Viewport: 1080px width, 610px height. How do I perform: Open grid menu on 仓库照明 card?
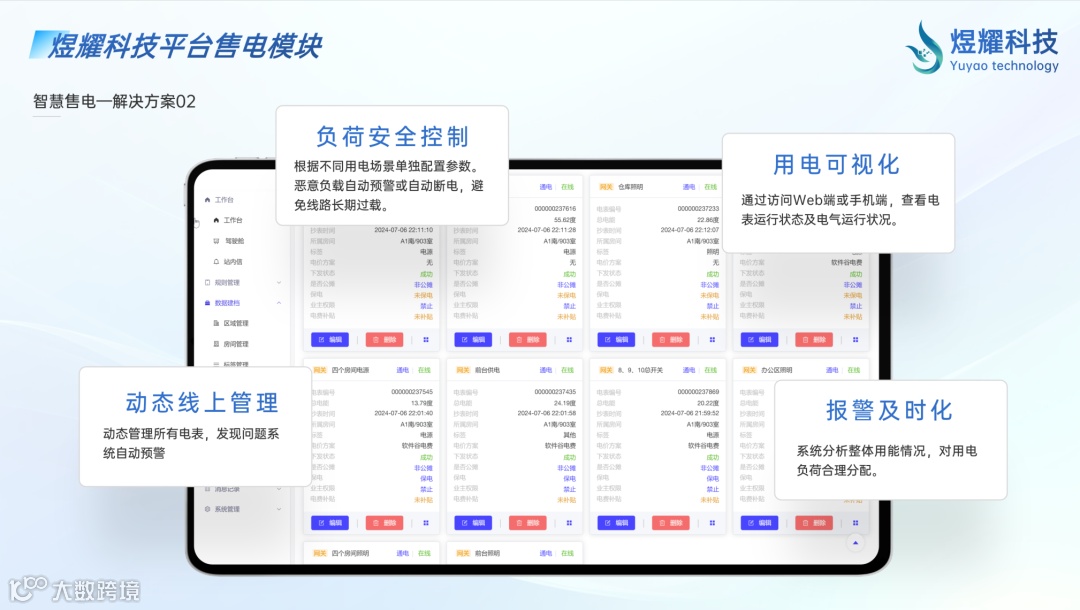point(712,339)
